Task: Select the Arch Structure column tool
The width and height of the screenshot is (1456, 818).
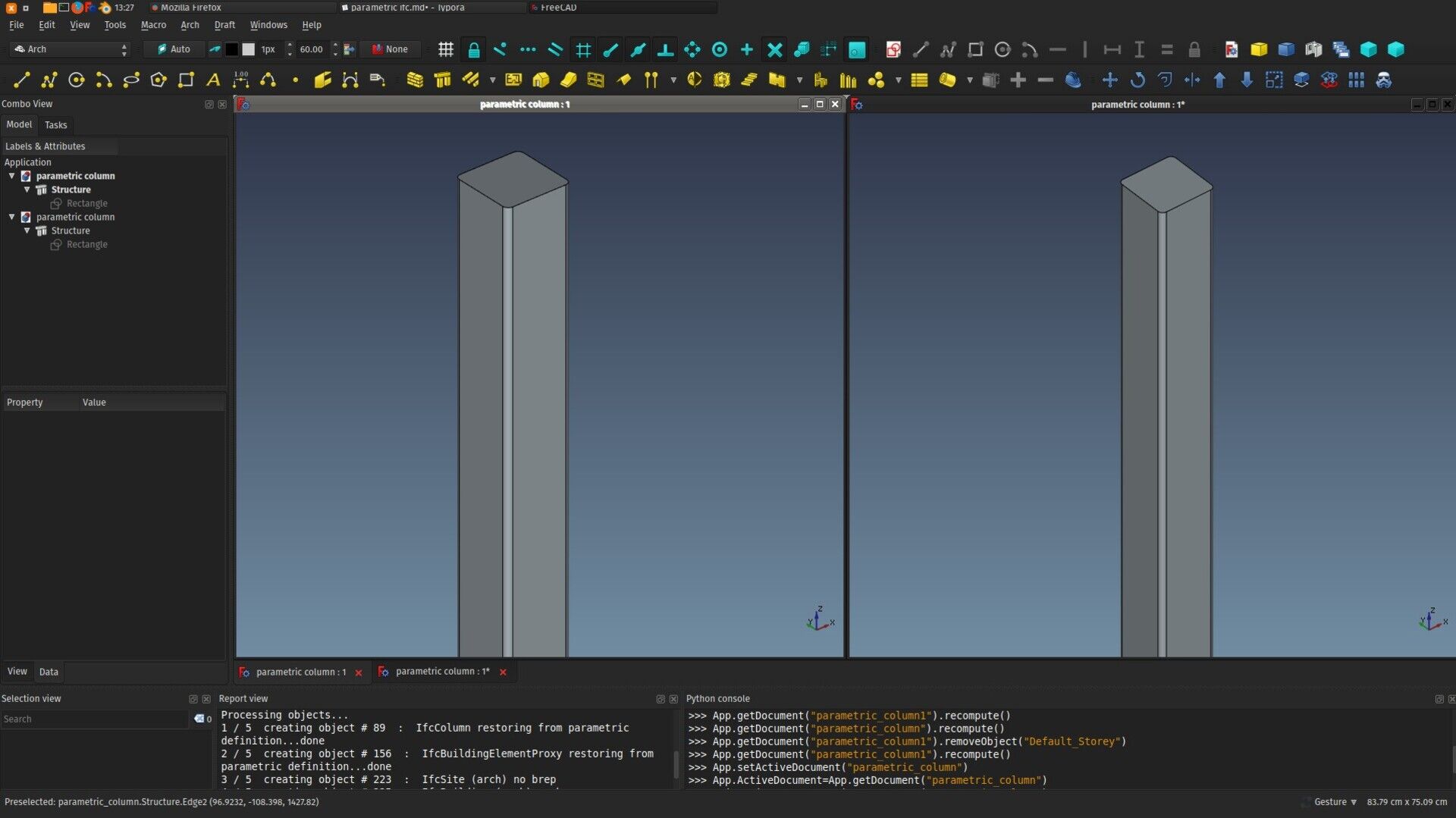Action: click(x=442, y=80)
